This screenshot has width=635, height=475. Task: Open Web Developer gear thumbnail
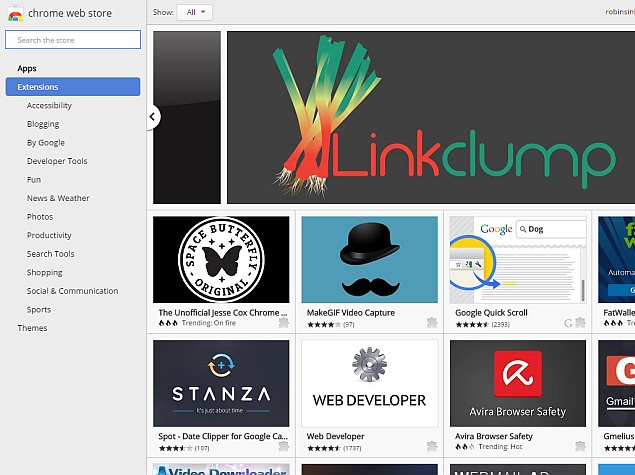point(369,383)
